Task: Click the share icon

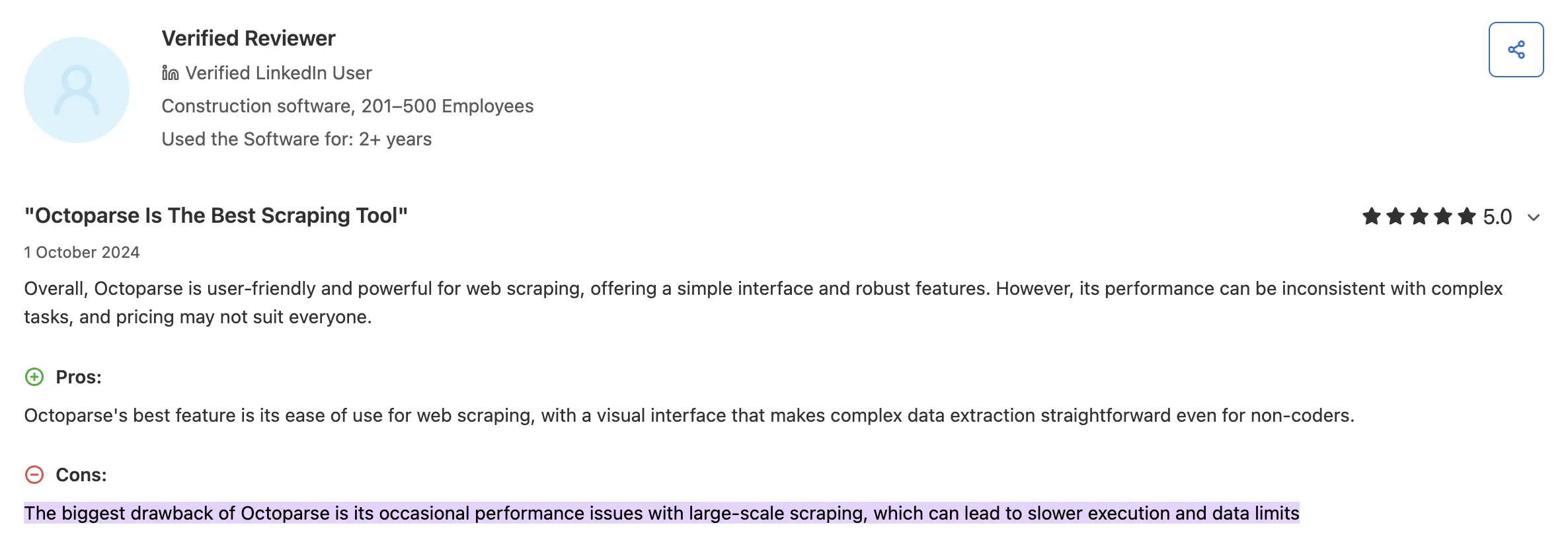Action: point(1516,48)
